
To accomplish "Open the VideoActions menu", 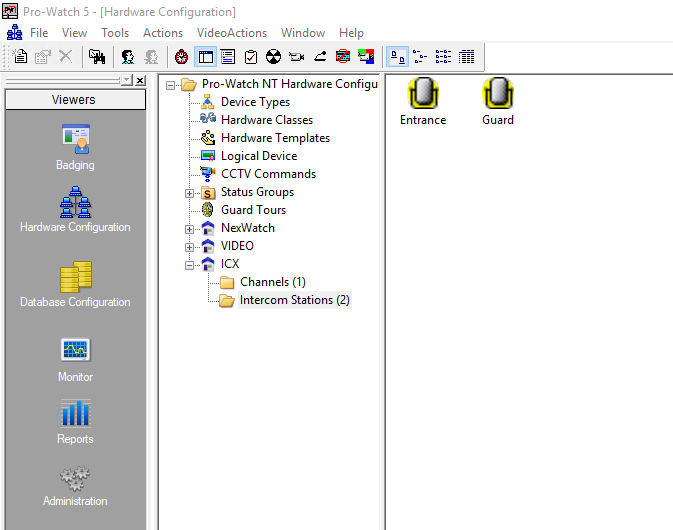I will tap(232, 33).
